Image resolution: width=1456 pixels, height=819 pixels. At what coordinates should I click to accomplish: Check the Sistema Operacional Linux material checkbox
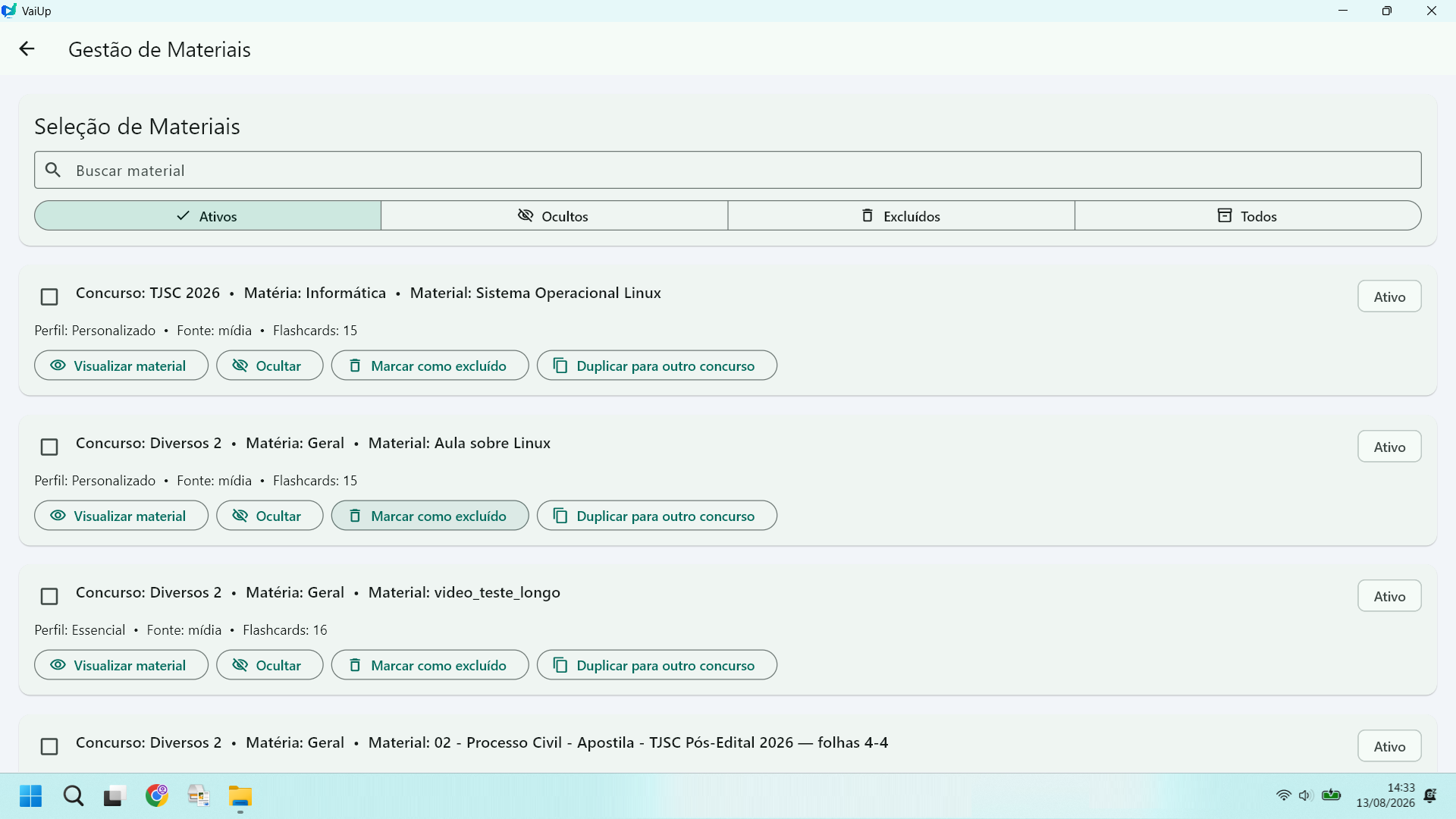coord(49,297)
